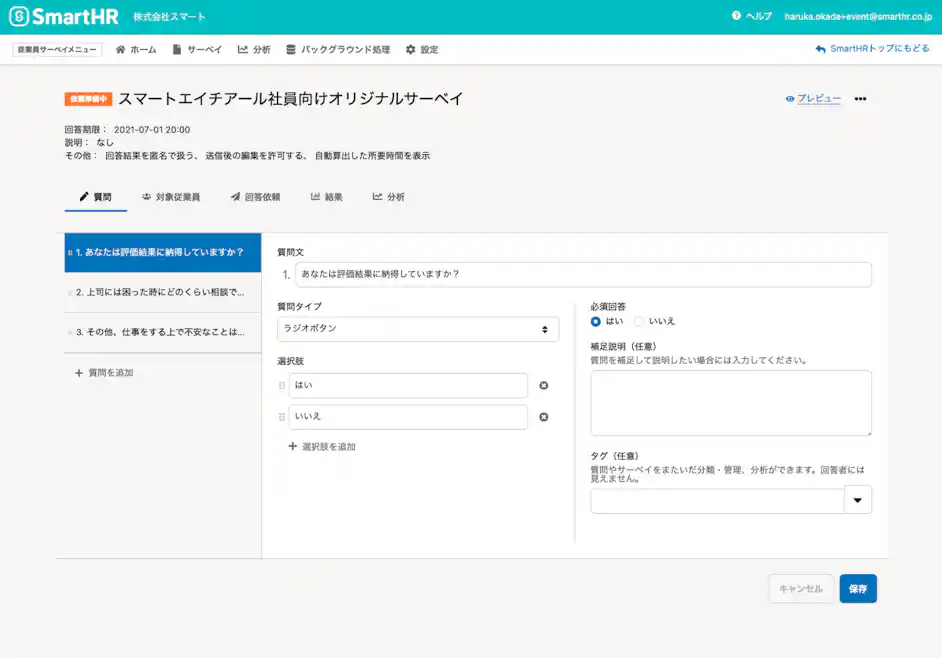The height and width of the screenshot is (658, 942).
Task: Click the 保存 save button
Action: (858, 588)
